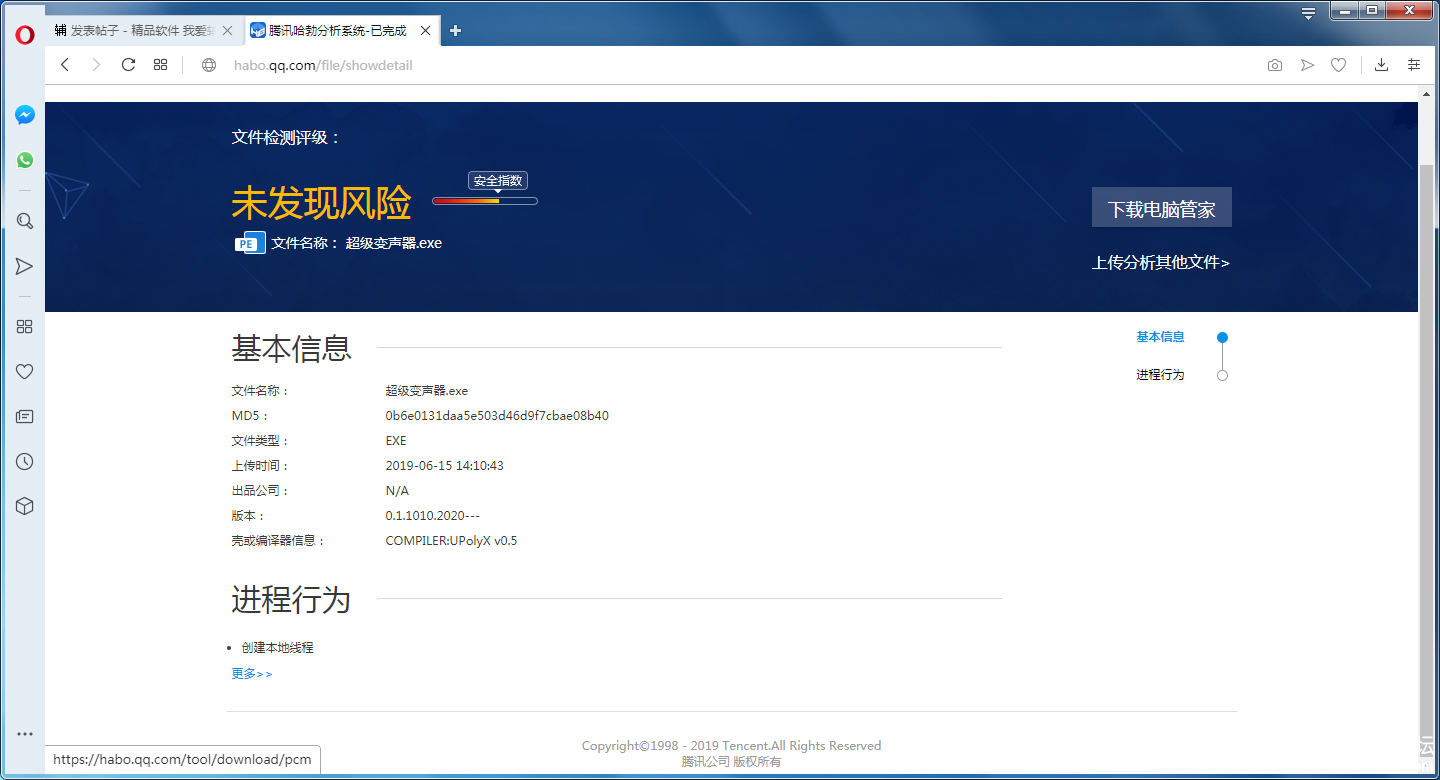Open History clock in the sidebar
The height and width of the screenshot is (780, 1440).
pyautogui.click(x=25, y=462)
